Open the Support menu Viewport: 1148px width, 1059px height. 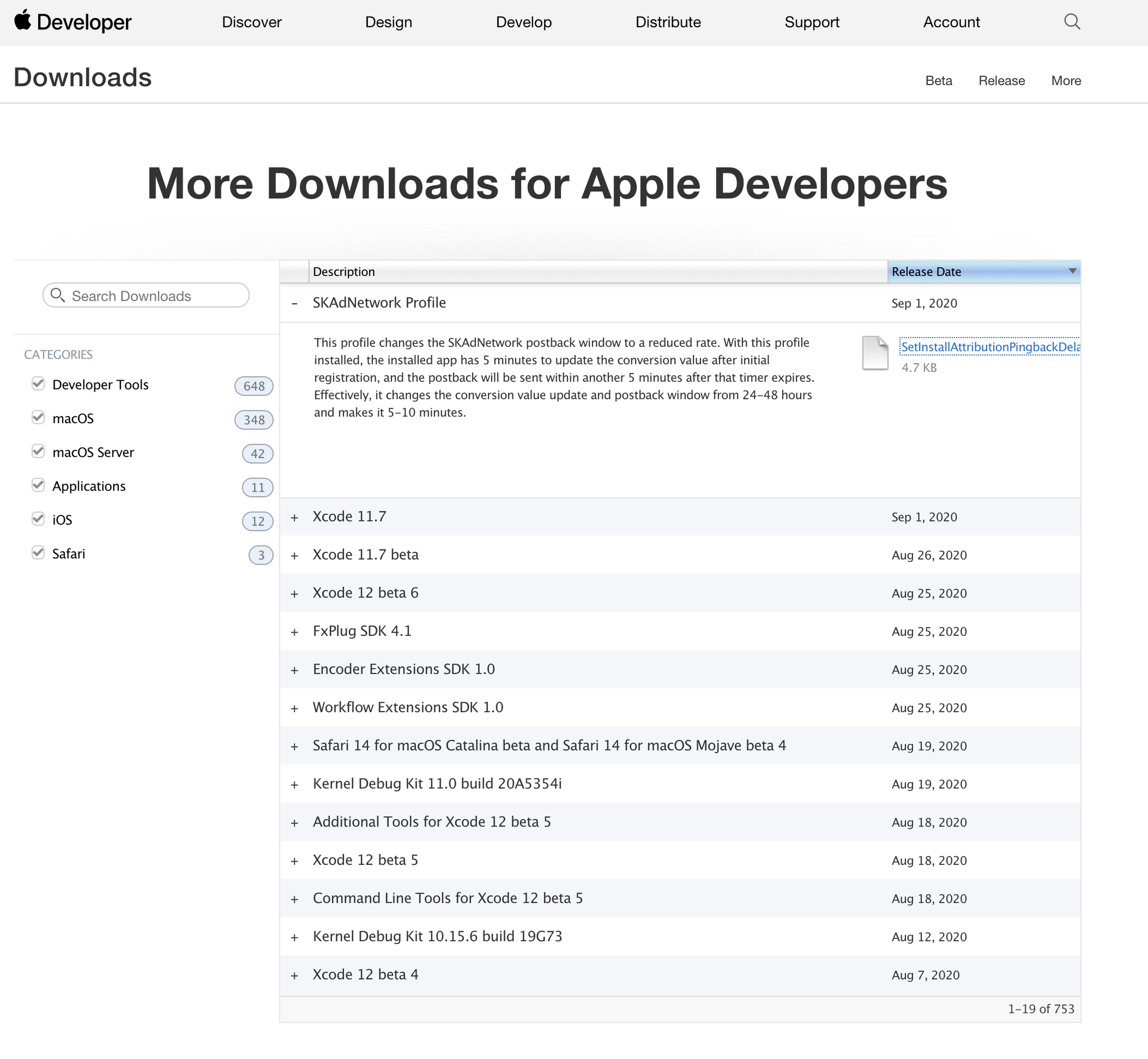pos(812,22)
